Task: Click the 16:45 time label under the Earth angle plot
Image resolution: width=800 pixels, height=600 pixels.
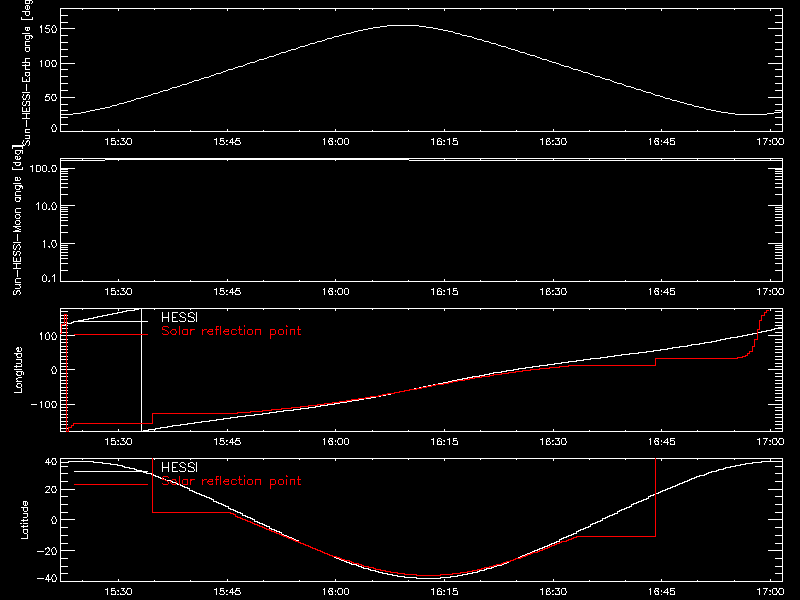Action: [x=662, y=142]
